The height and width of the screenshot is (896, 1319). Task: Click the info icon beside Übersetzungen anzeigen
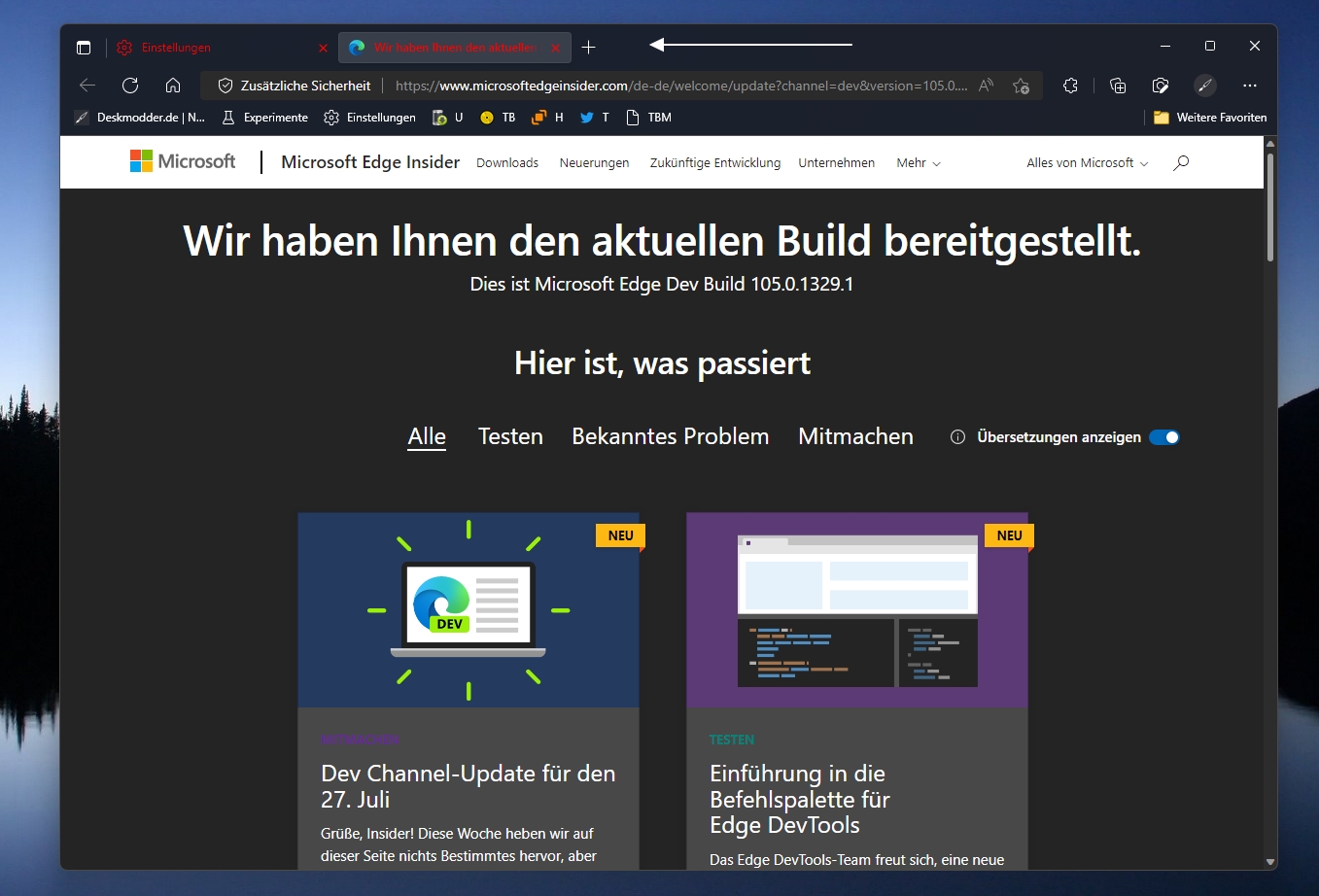pyautogui.click(x=957, y=437)
